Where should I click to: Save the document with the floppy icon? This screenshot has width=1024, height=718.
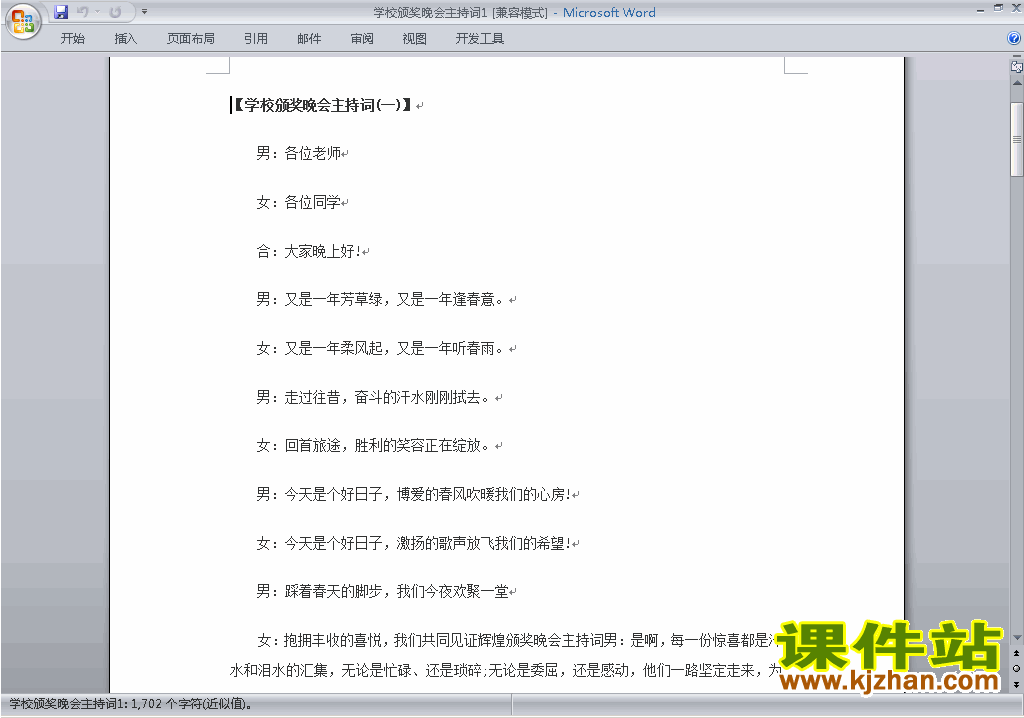click(61, 12)
